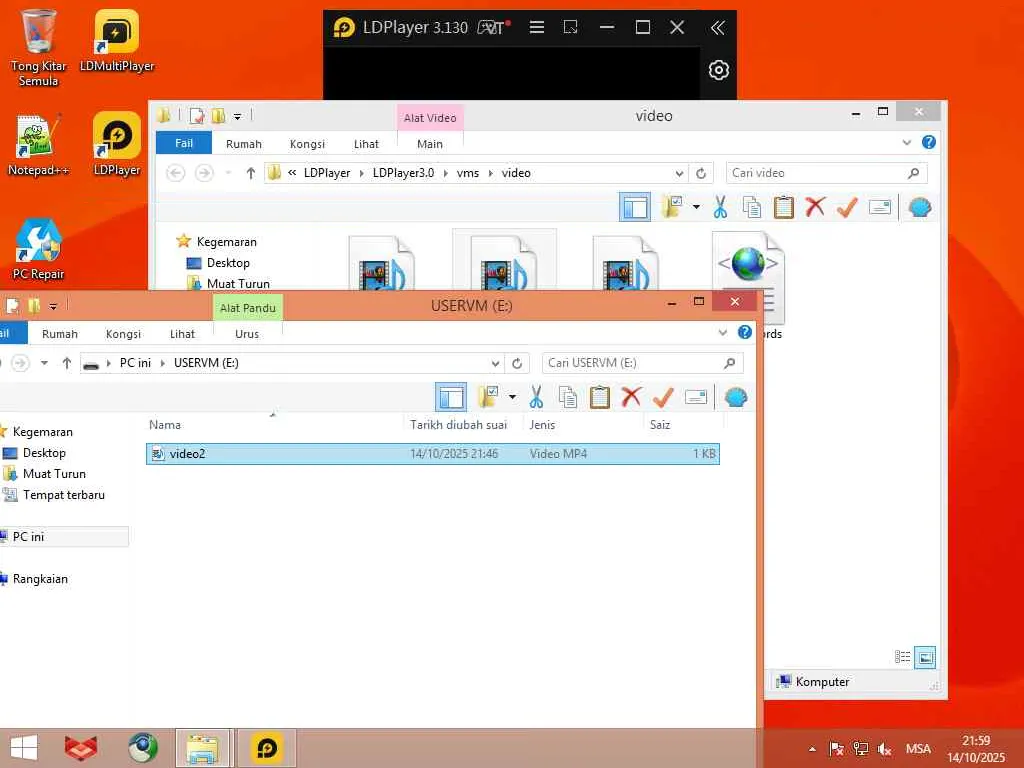Viewport: 1024px width, 768px height.
Task: Sort by Tarikh diubah suai column
Action: [x=458, y=424]
